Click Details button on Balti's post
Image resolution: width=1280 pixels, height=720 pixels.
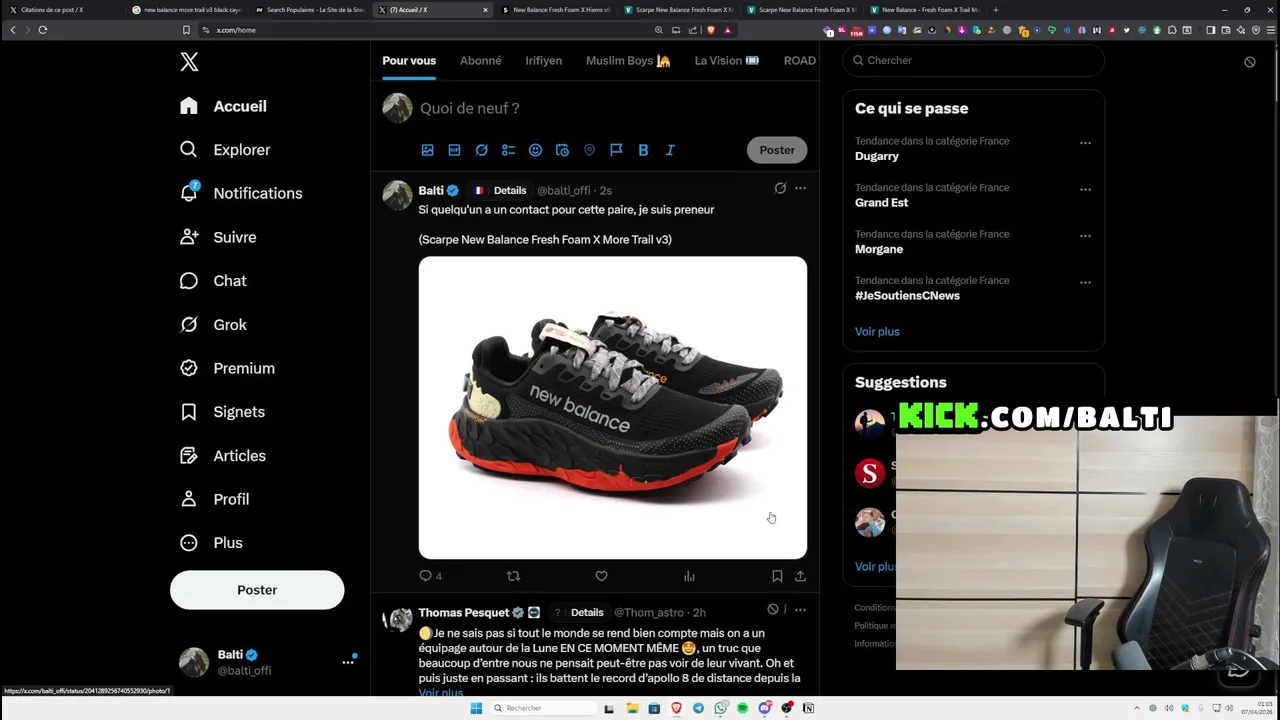click(510, 190)
